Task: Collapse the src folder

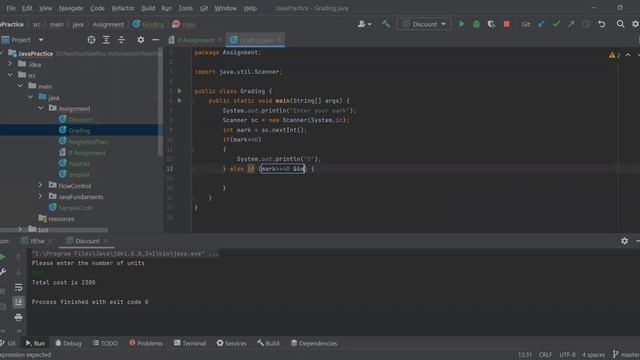Action: pyautogui.click(x=10, y=75)
